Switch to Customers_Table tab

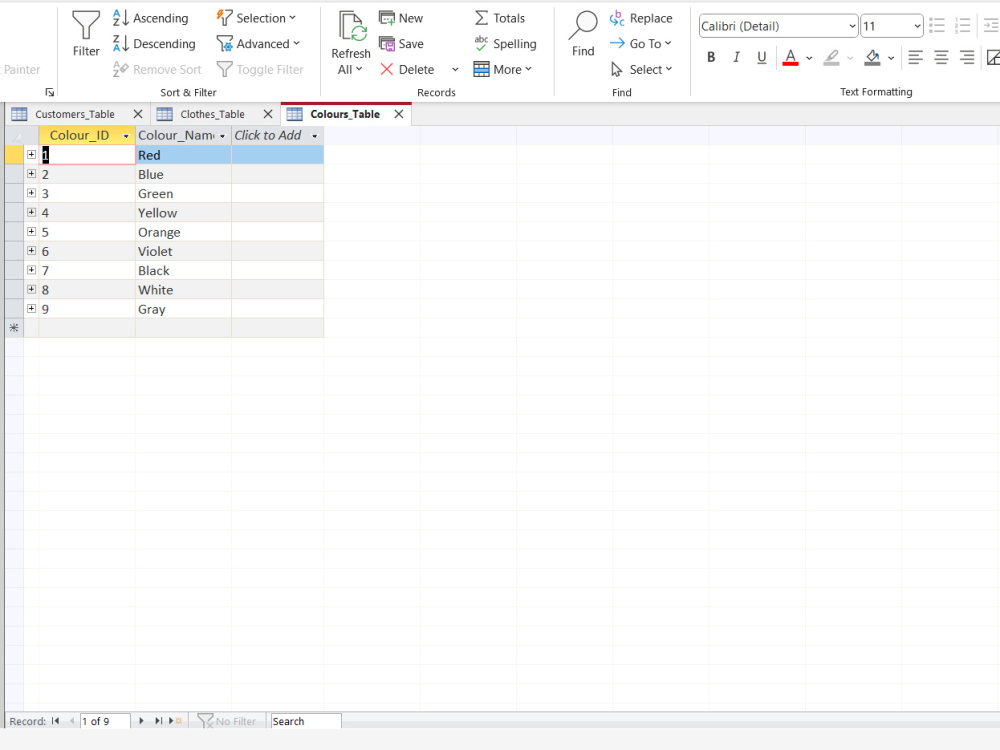point(75,114)
